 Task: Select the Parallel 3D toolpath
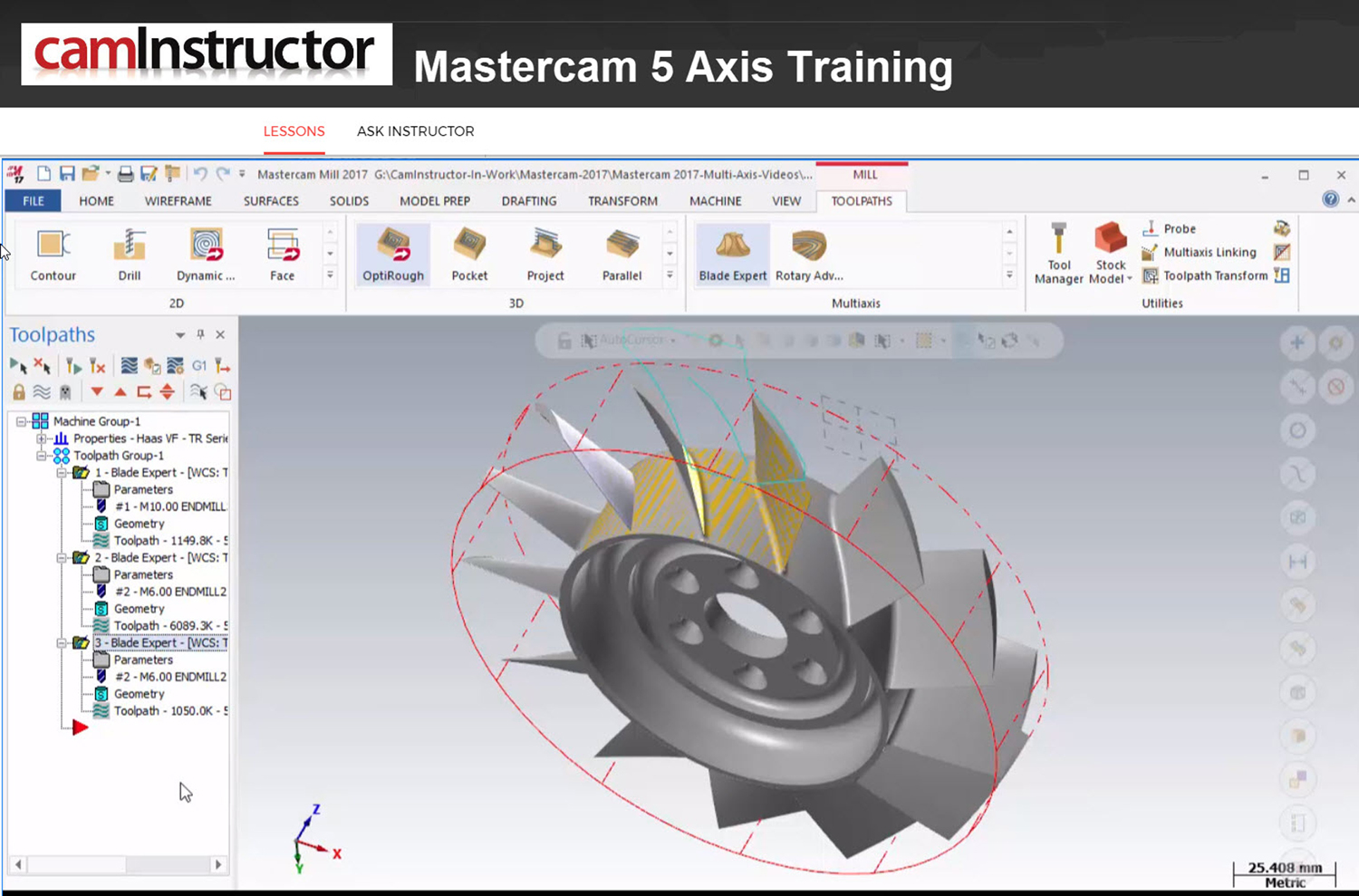tap(622, 255)
